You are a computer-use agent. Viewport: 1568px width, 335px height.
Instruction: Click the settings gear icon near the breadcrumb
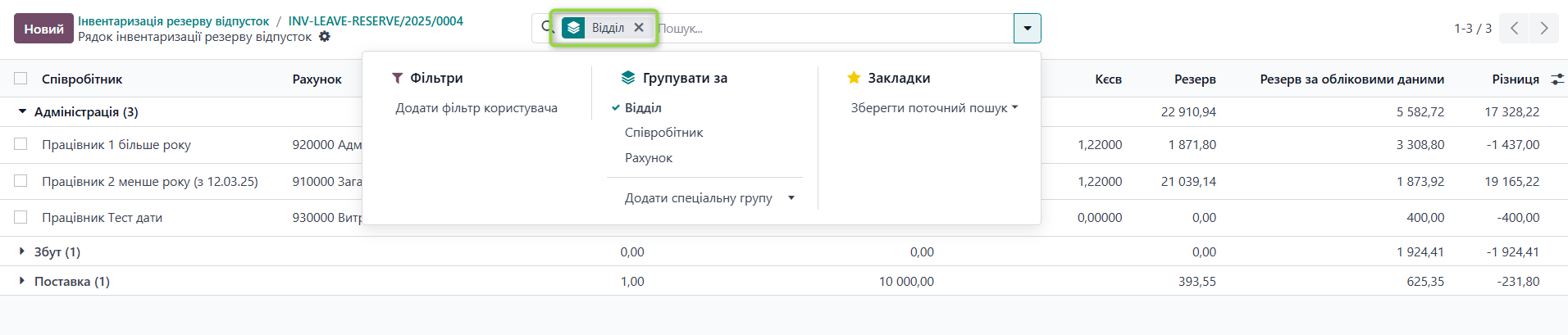pyautogui.click(x=325, y=37)
